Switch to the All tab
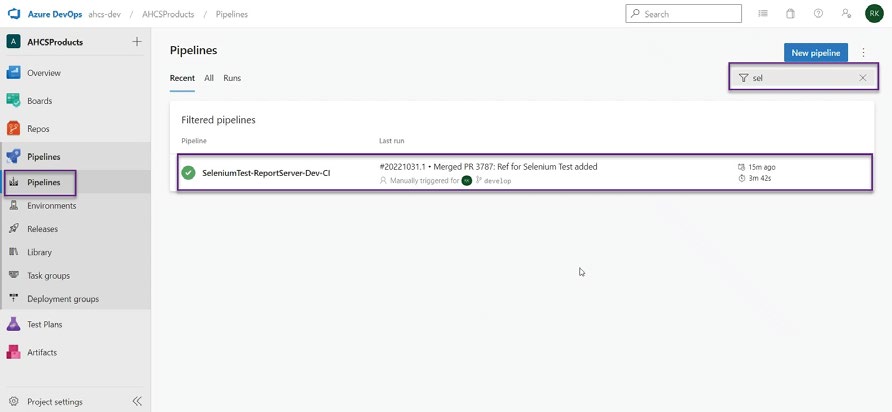Screen dimensions: 892x412 pos(209,78)
